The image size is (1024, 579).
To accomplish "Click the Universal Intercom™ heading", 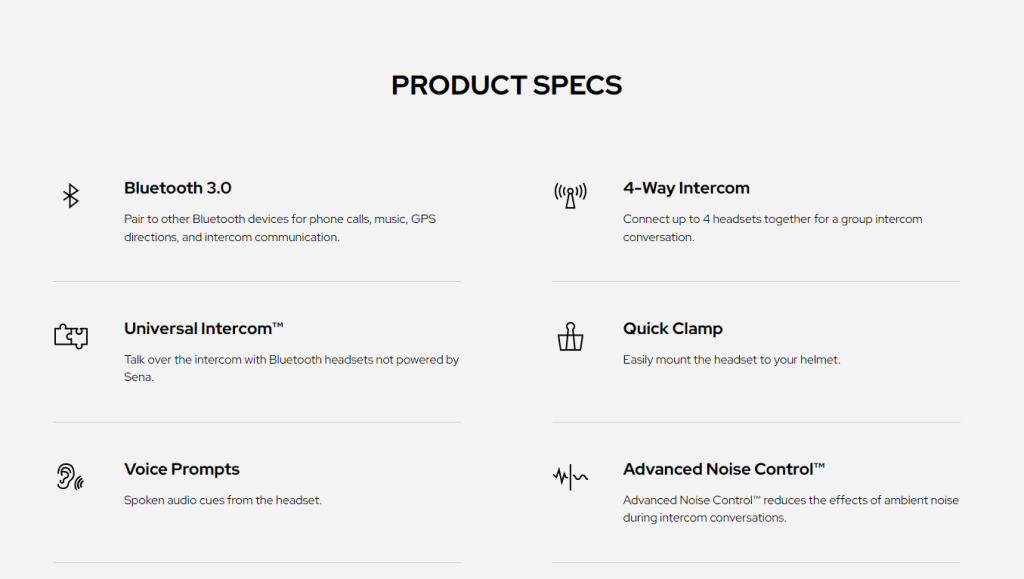I will [204, 329].
